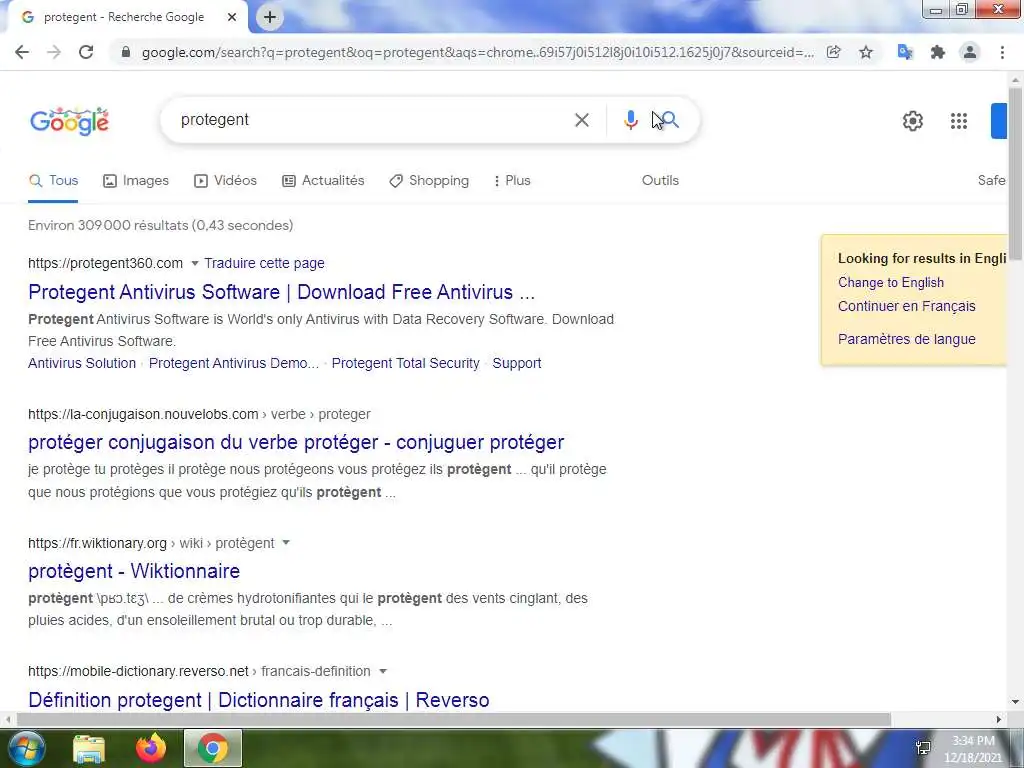Launch Firefox from the taskbar
Image resolution: width=1024 pixels, height=768 pixels.
tap(151, 748)
